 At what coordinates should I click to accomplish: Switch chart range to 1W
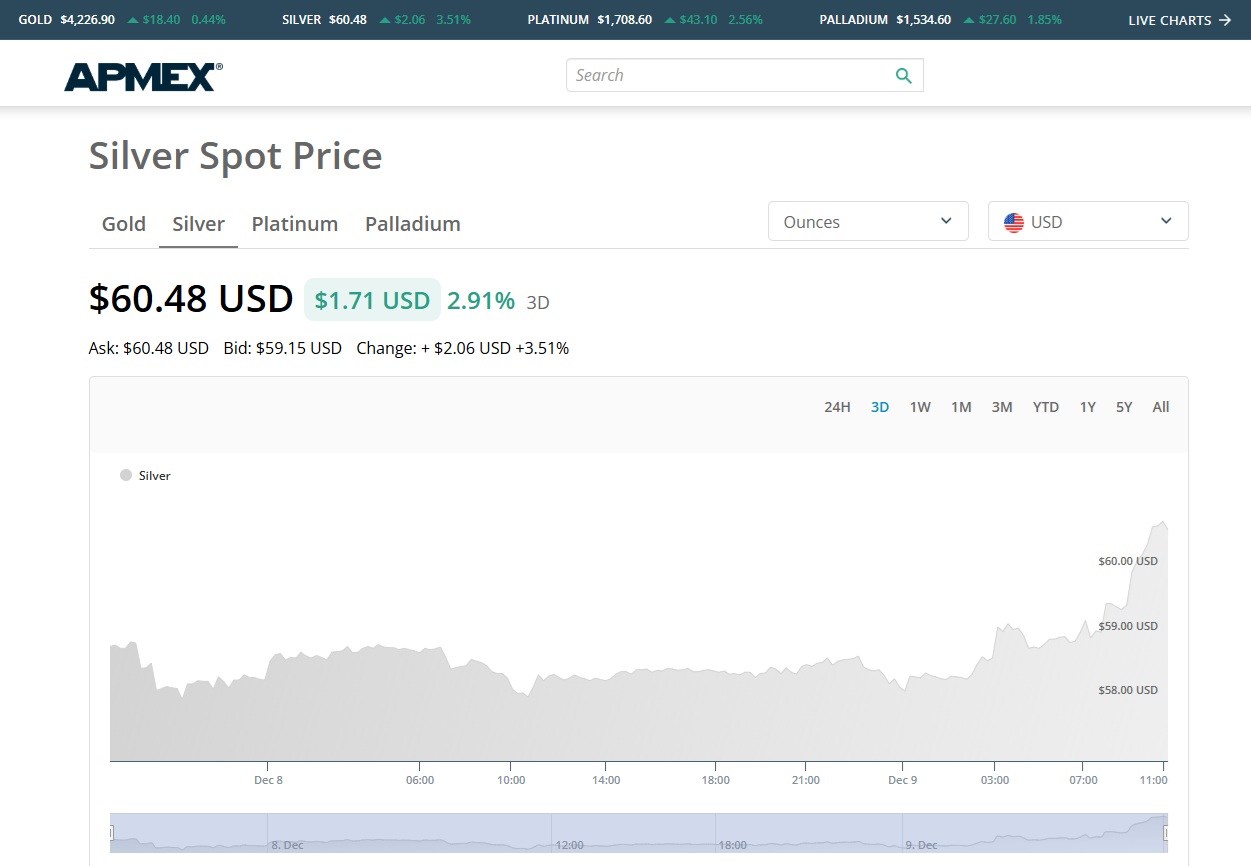920,407
